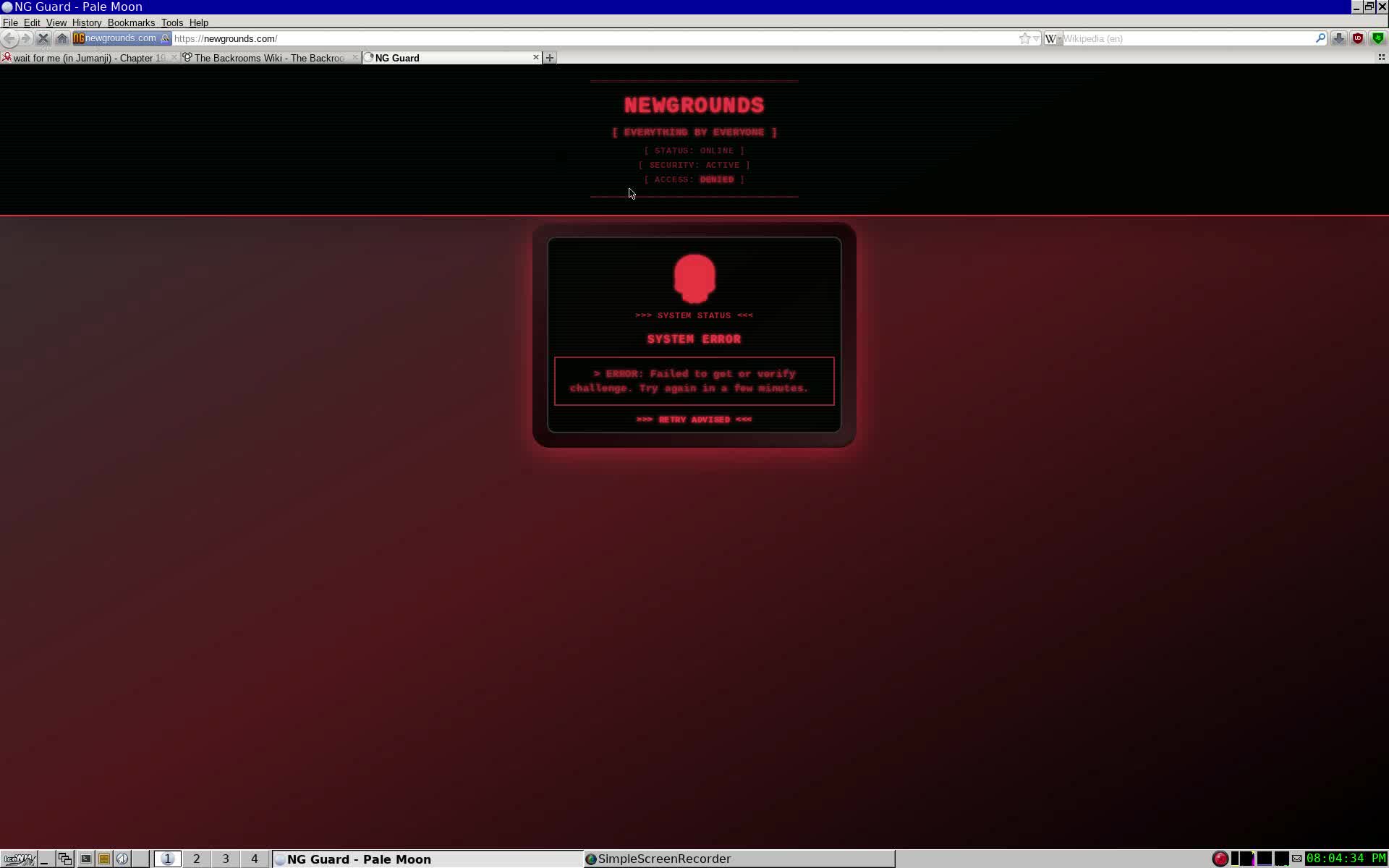This screenshot has height=868, width=1389.
Task: Click the SimpleScreenRecorder taskbar entry
Action: [x=739, y=859]
